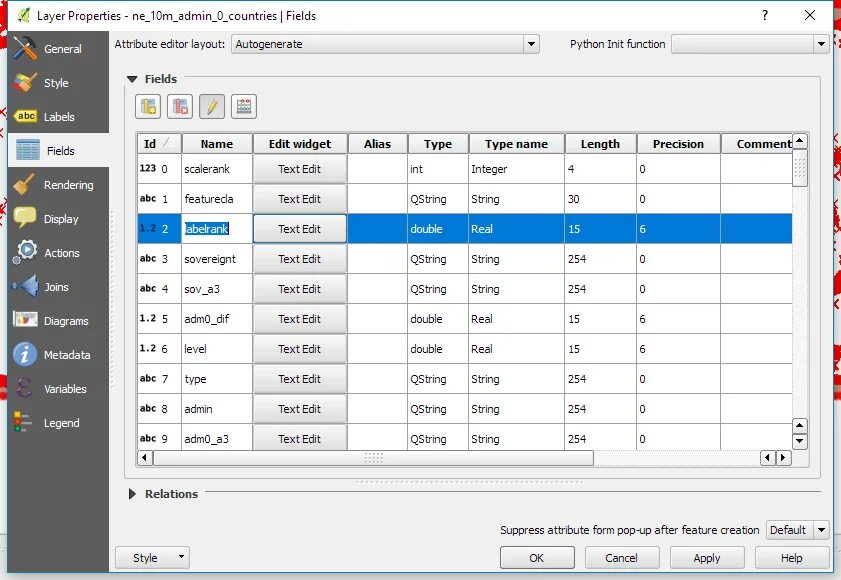The width and height of the screenshot is (841, 580).
Task: Click the length value 30
Action: coord(574,199)
